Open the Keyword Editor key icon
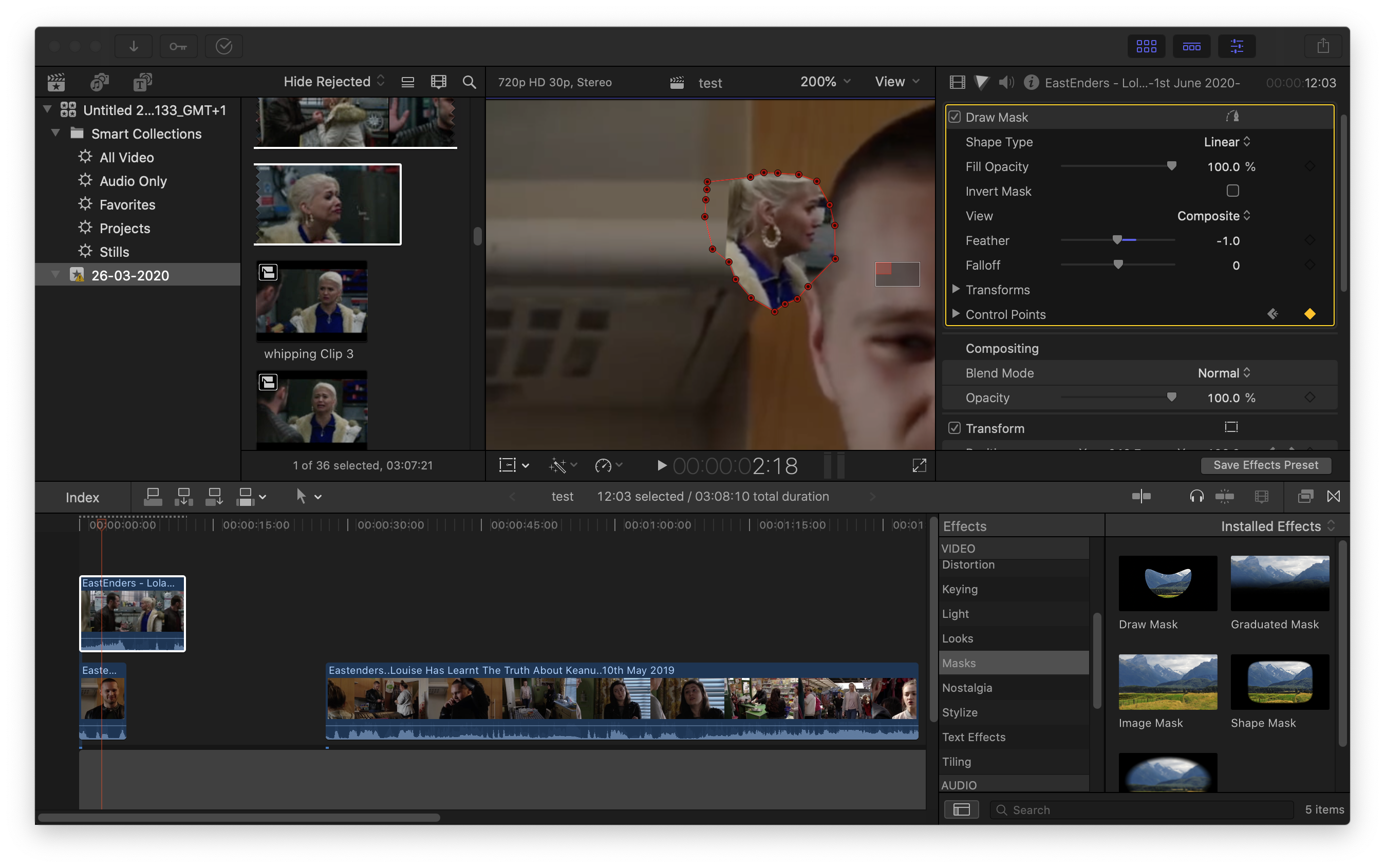 coord(178,47)
